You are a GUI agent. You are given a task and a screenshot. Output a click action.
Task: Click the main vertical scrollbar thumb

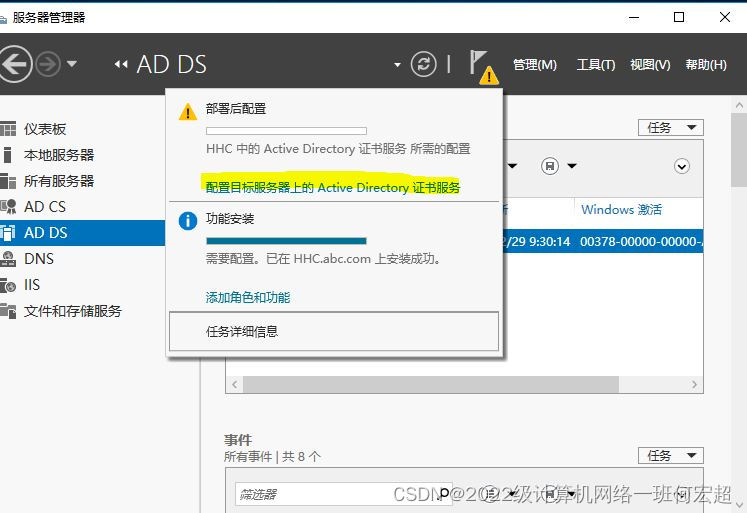739,151
